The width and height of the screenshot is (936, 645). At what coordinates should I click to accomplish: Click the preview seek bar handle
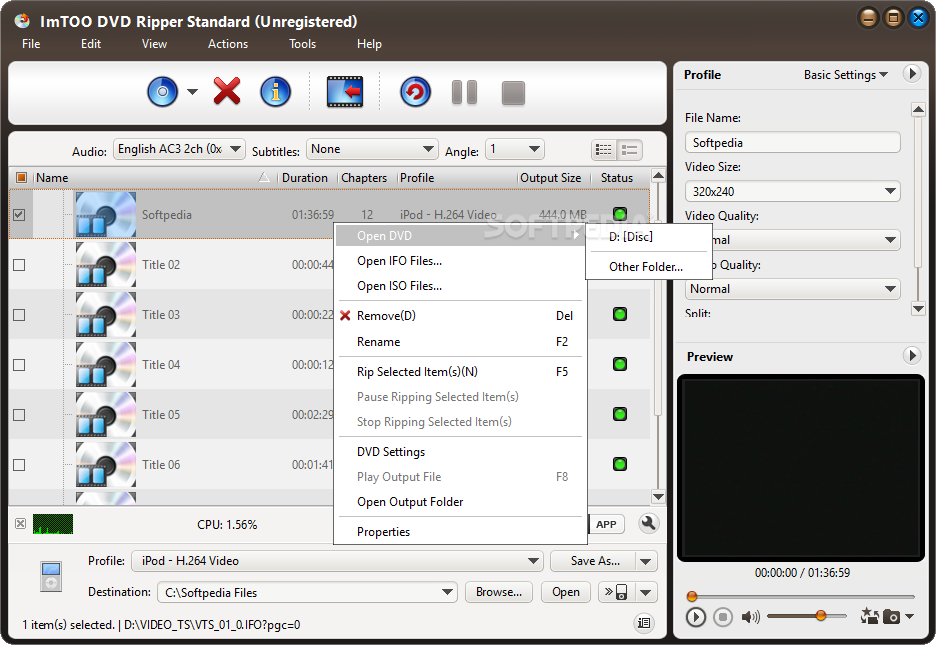tap(692, 595)
